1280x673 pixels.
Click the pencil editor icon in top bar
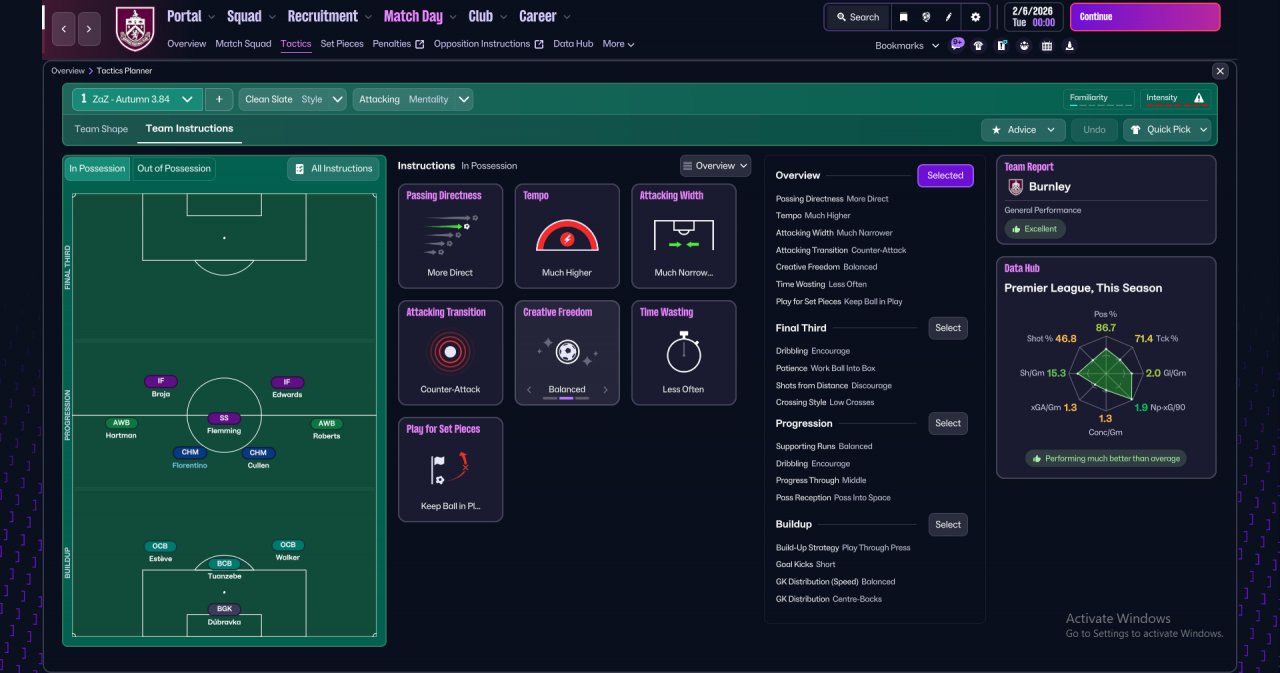[x=949, y=17]
